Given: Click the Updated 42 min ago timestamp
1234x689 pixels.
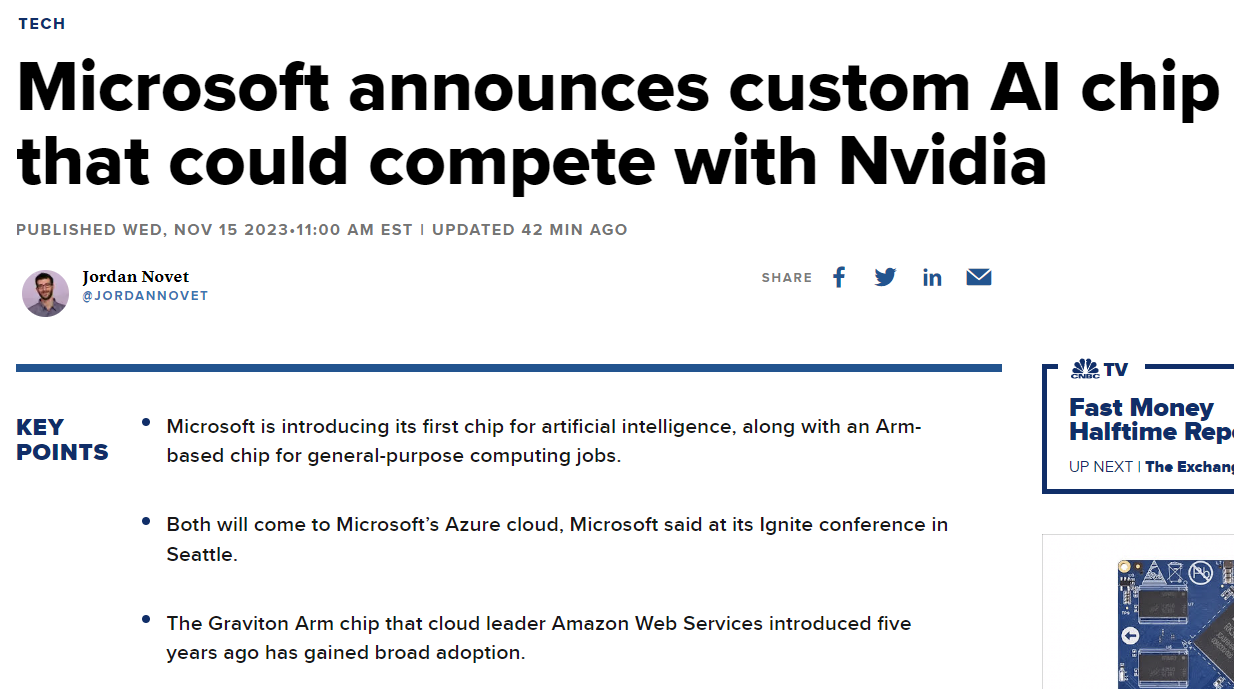Looking at the screenshot, I should [x=529, y=230].
